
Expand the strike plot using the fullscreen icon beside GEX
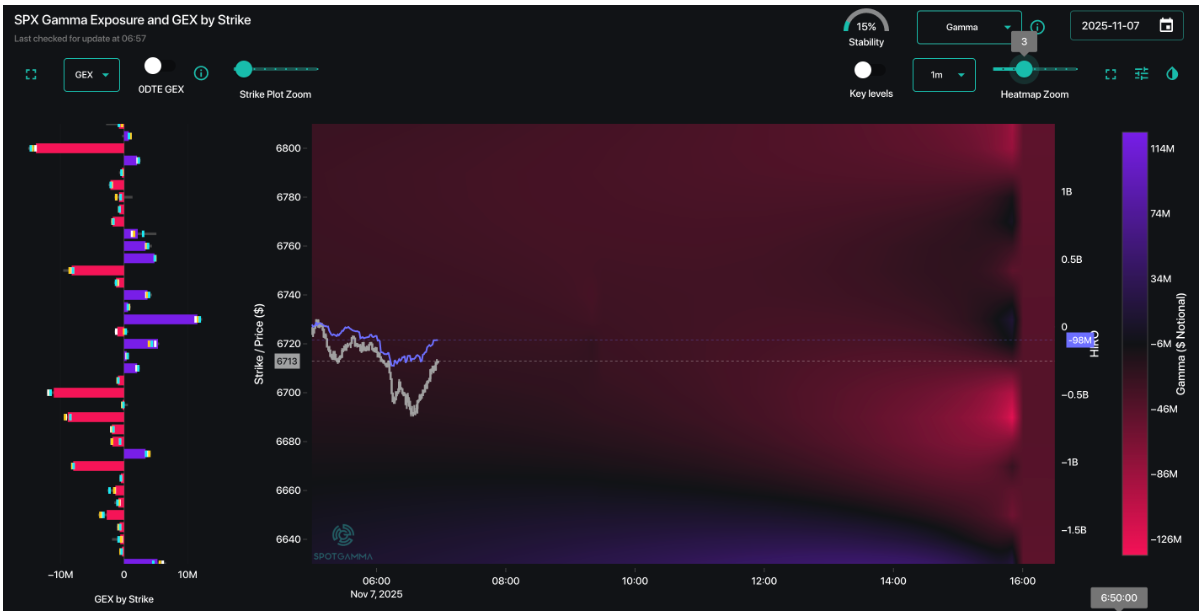[x=31, y=74]
